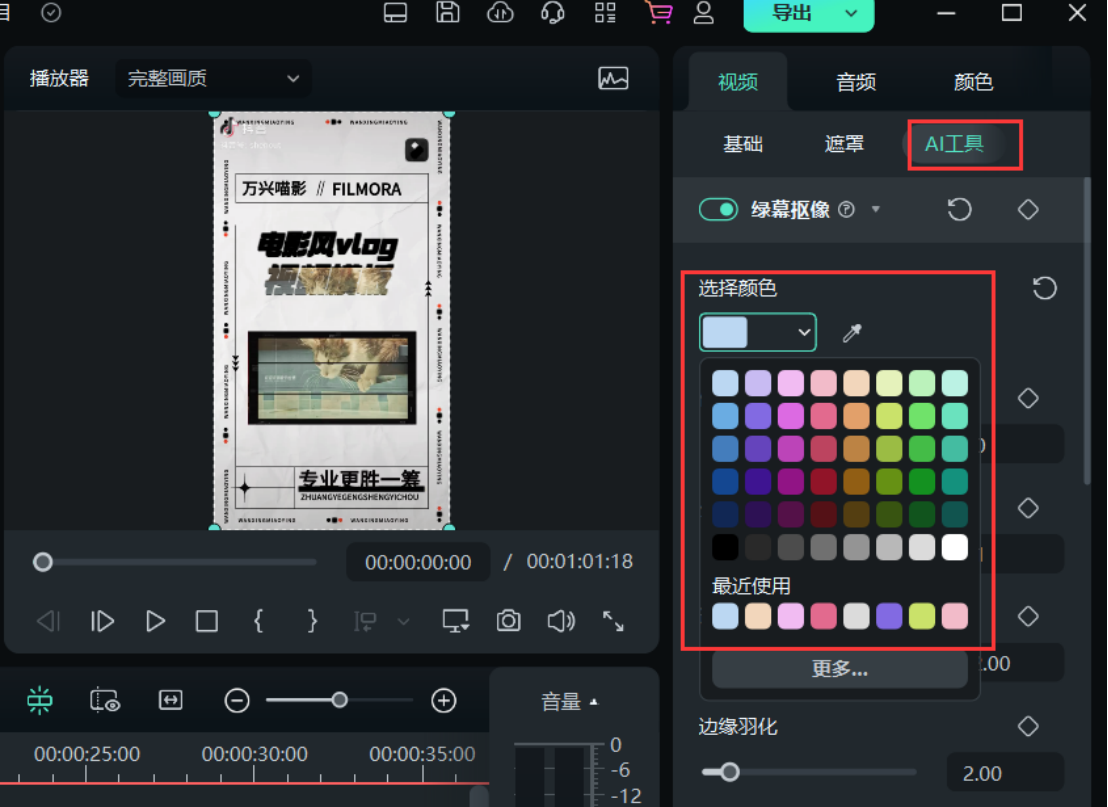
Task: Set the mark out point brace
Action: pyautogui.click(x=312, y=621)
